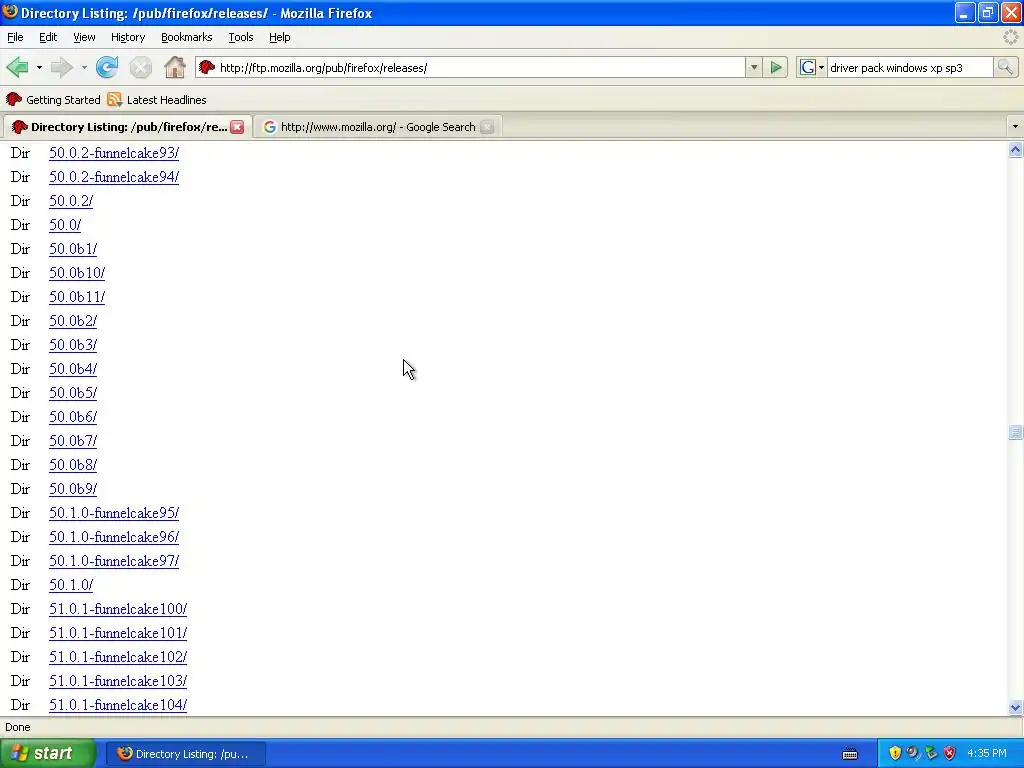
Task: Open the 50.0b5/ directory link
Action: pyautogui.click(x=73, y=393)
